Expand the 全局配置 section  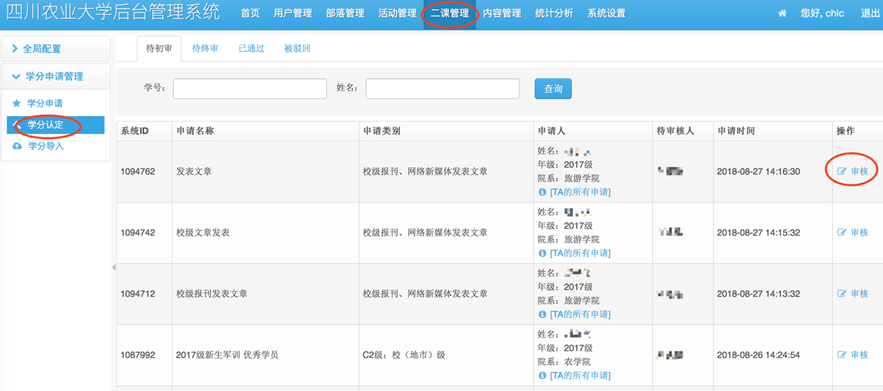point(56,49)
